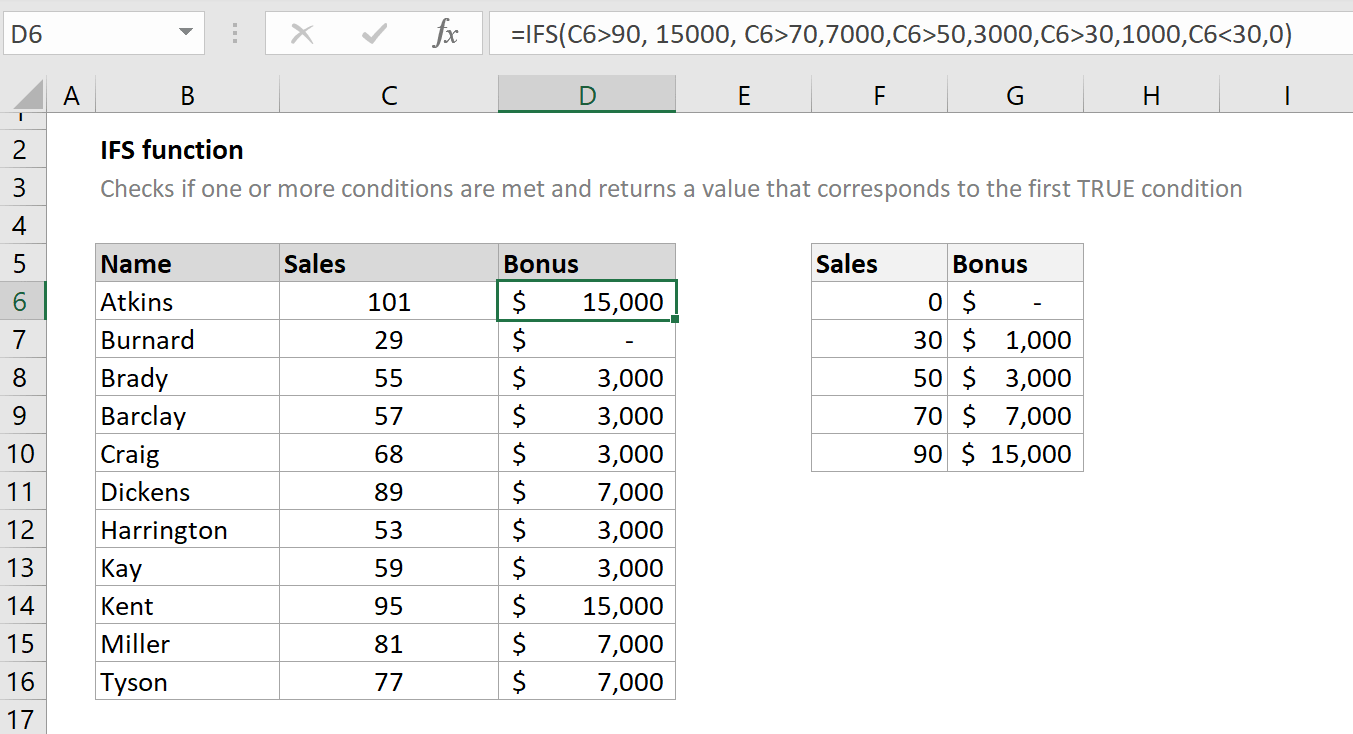Select row 6 header
This screenshot has height=734, width=1353.
tap(23, 302)
